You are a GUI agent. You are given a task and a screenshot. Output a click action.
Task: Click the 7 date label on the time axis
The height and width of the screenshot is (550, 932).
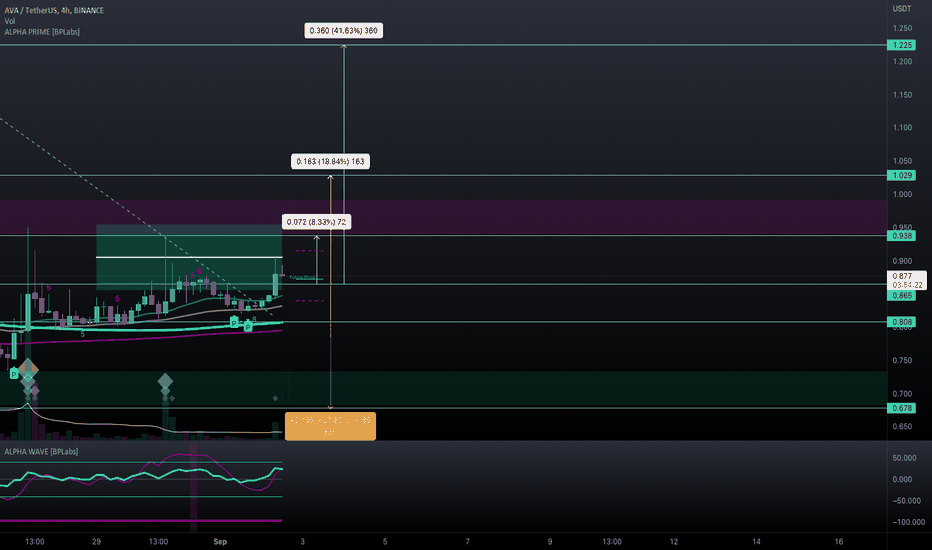(467, 542)
